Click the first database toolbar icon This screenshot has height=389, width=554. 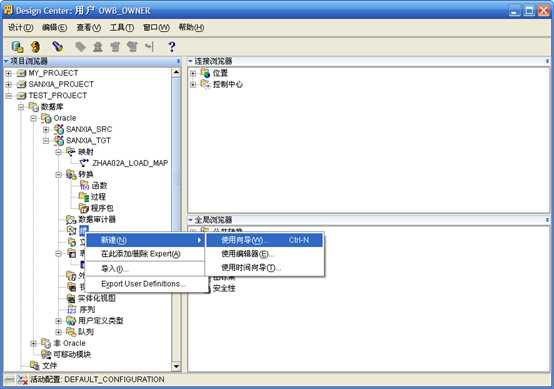pyautogui.click(x=17, y=47)
